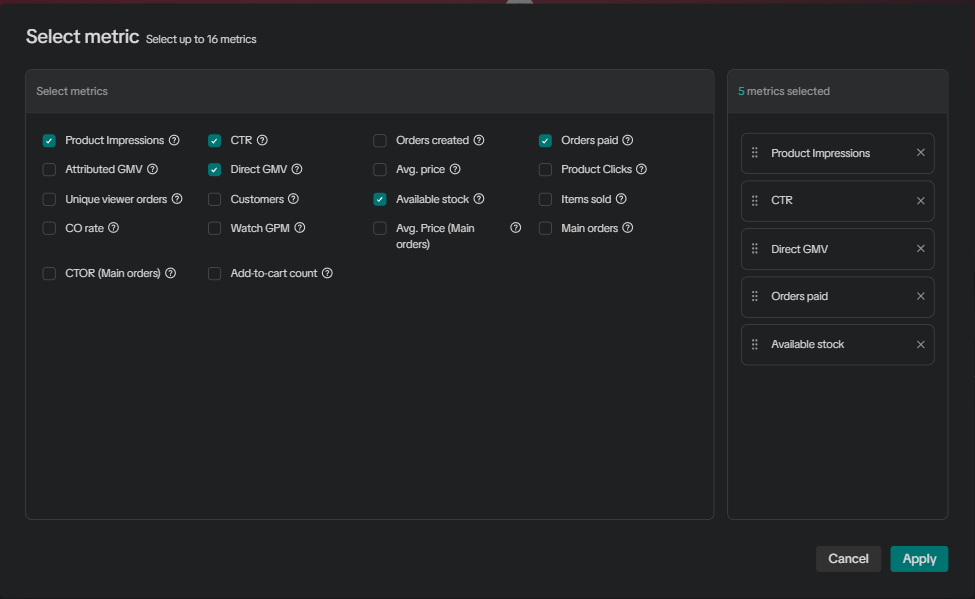Screen dimensions: 975x599
Task: Click the question mark icon next to Orders created
Action: [479, 141]
